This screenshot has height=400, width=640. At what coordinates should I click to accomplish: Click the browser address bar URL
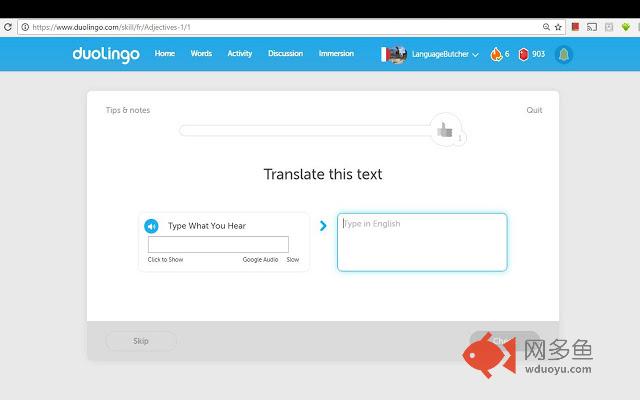(111, 27)
